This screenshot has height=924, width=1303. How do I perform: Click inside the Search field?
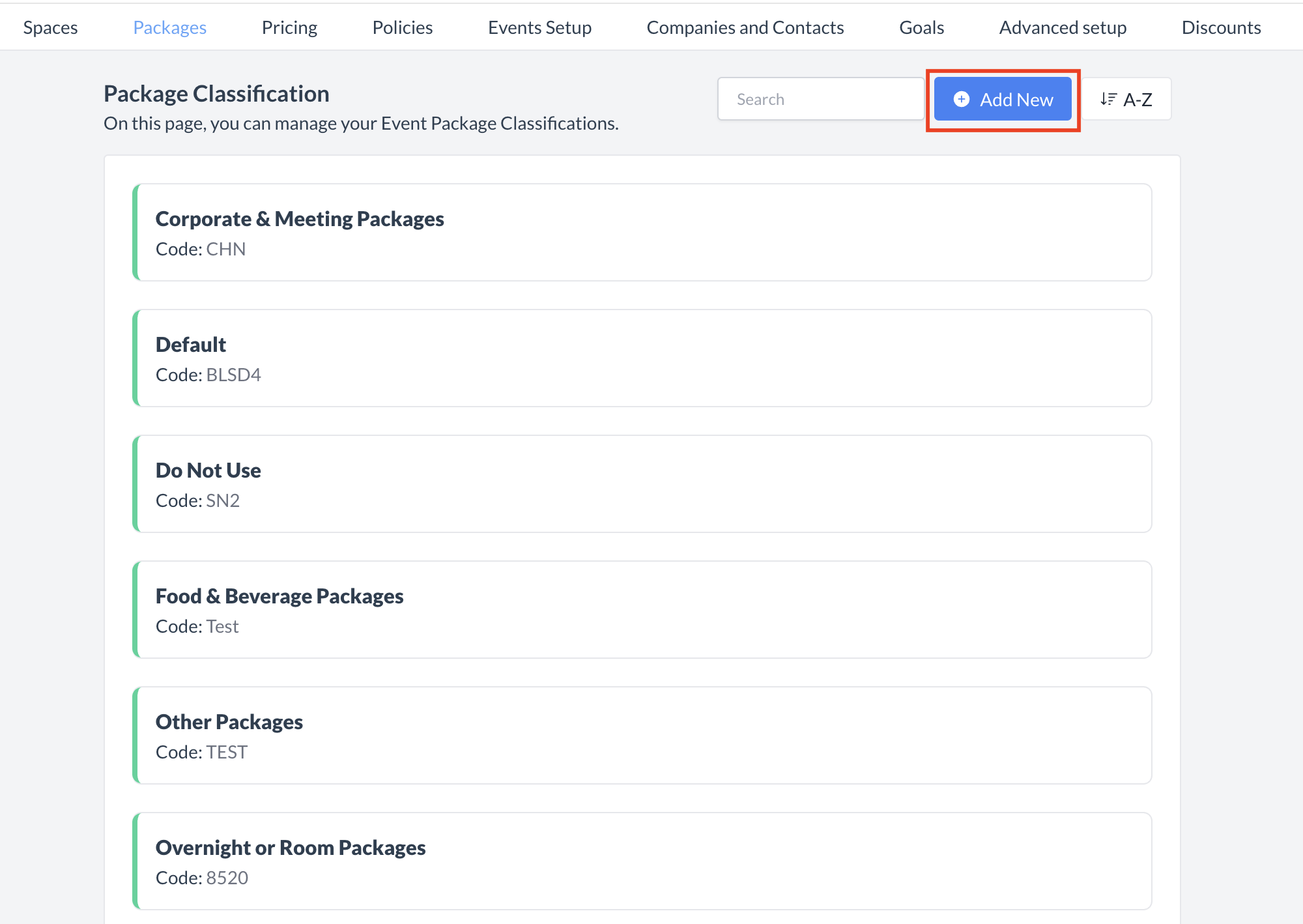tap(820, 98)
